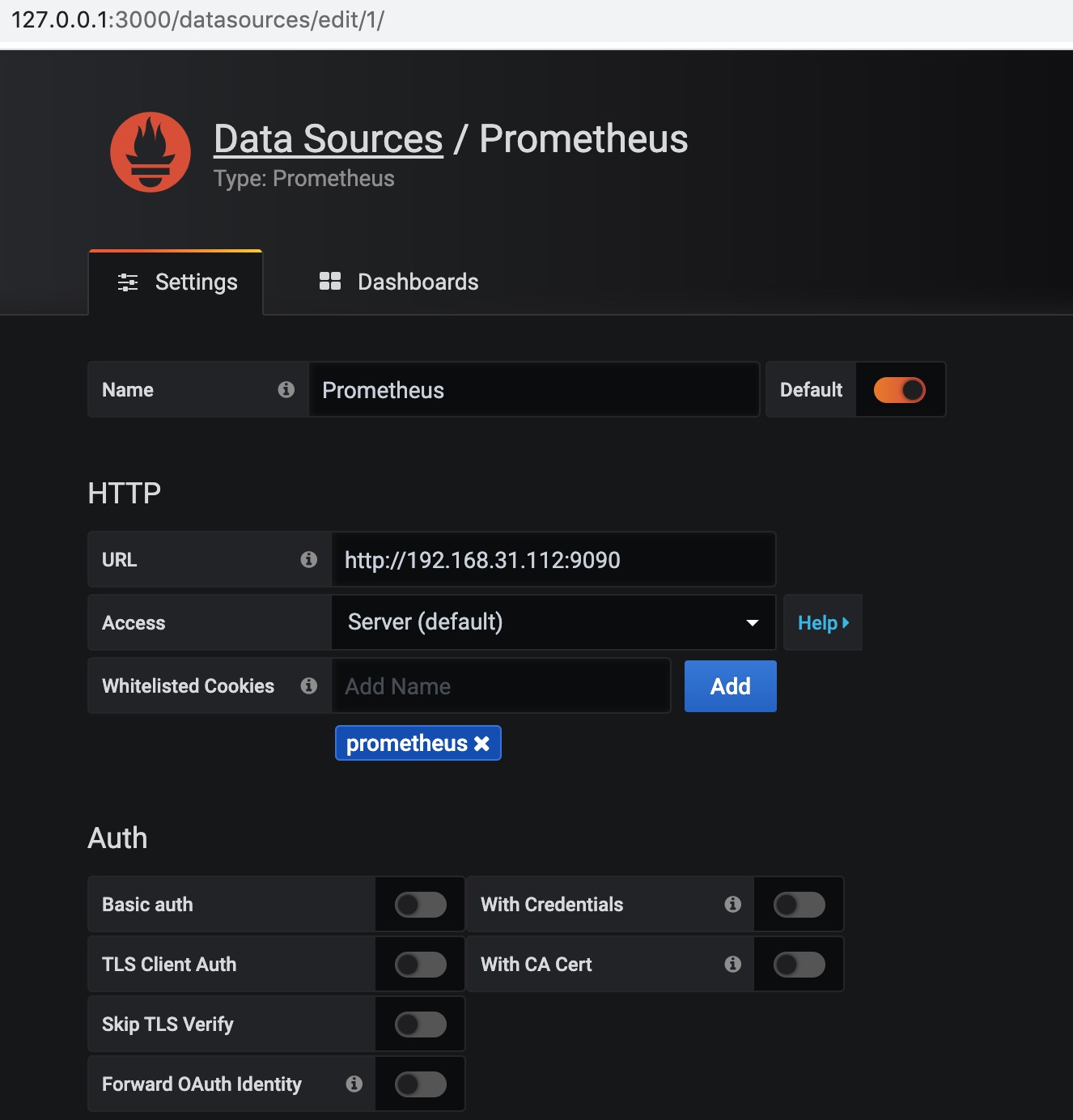Click the Access field label
The width and height of the screenshot is (1073, 1120).
(x=134, y=623)
